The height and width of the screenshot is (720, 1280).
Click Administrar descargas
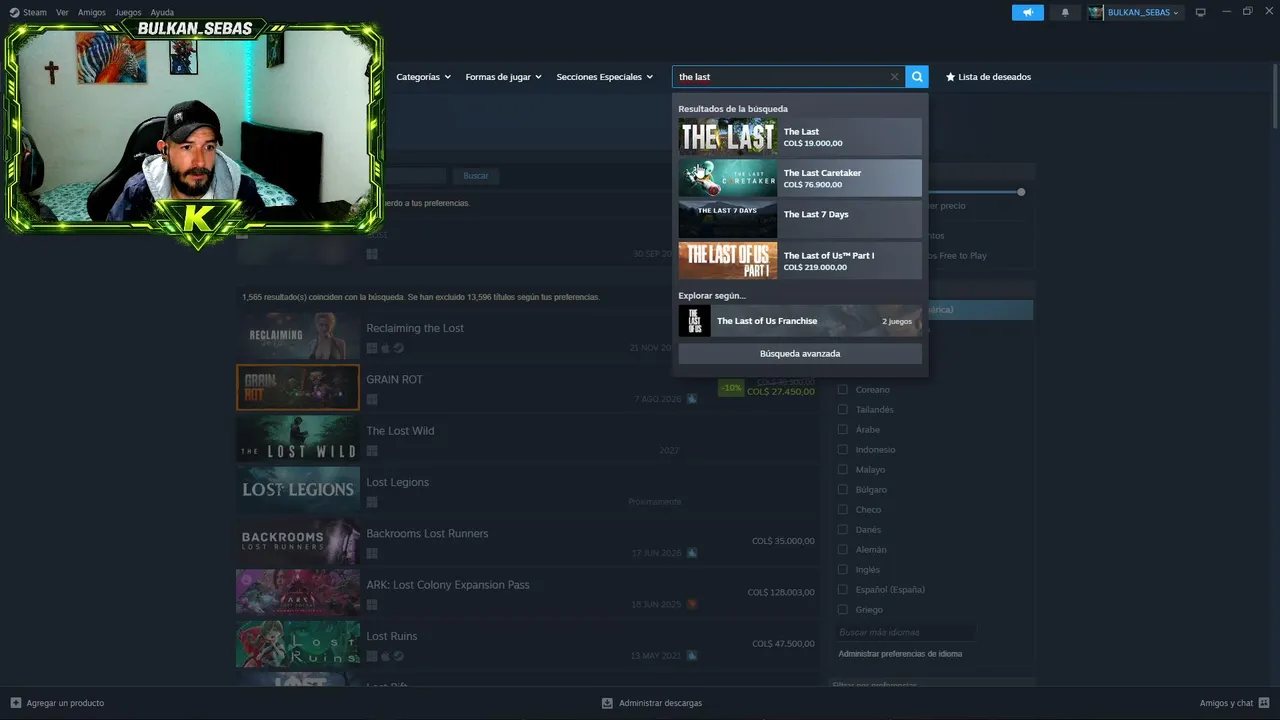click(x=660, y=703)
